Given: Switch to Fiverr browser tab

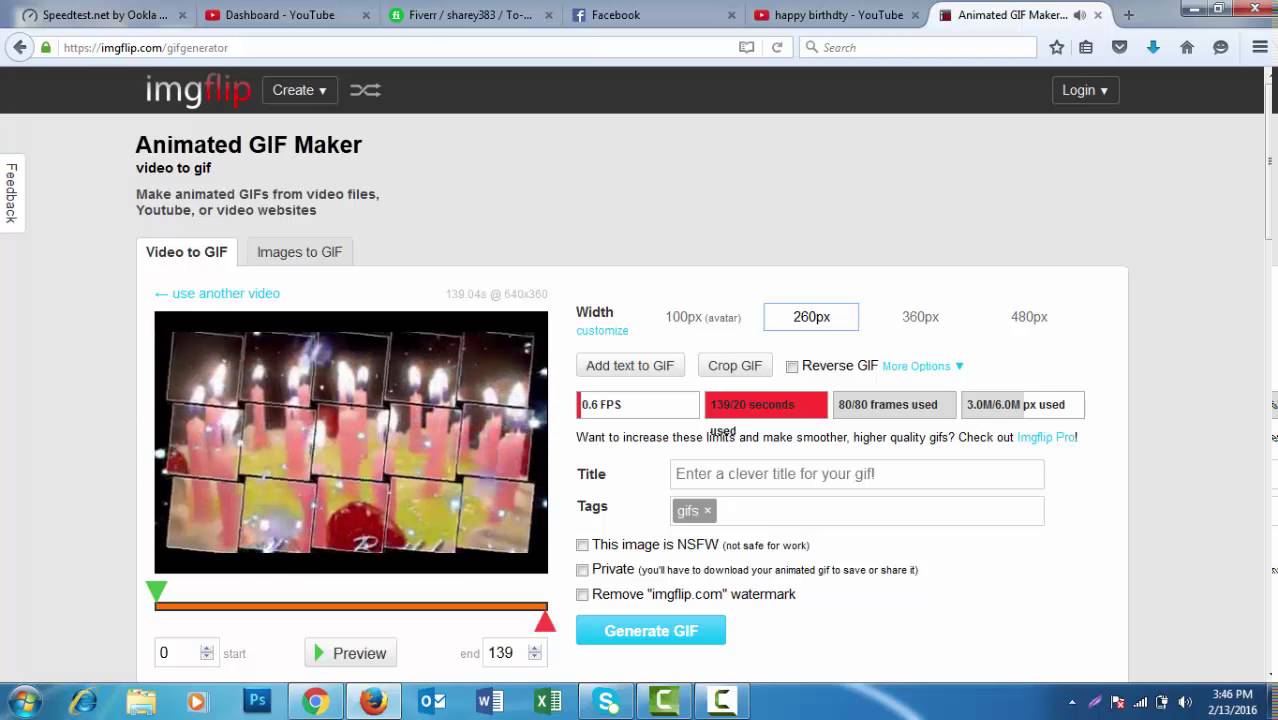Looking at the screenshot, I should coord(470,15).
